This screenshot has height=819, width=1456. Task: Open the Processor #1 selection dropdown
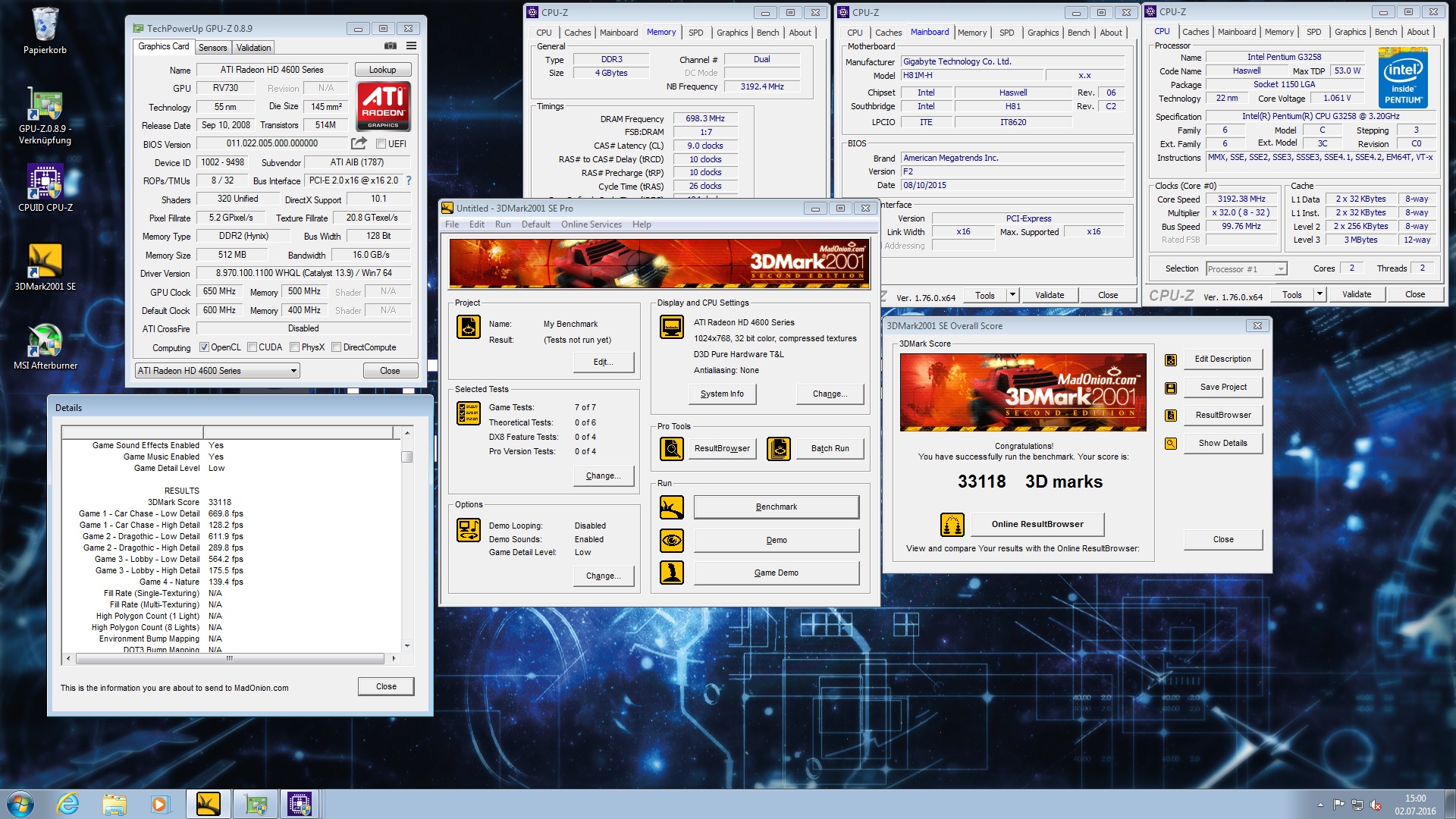point(1246,269)
